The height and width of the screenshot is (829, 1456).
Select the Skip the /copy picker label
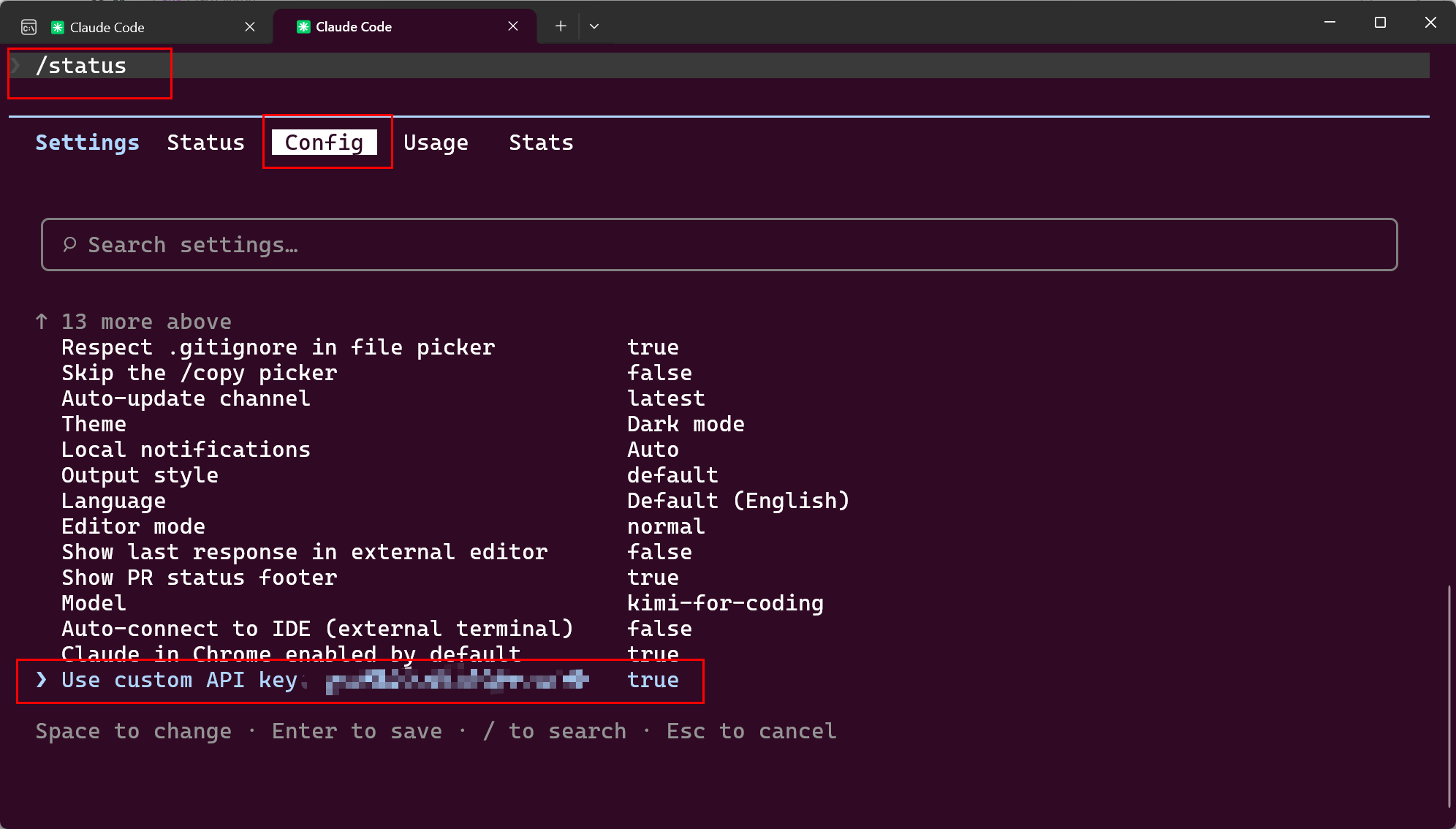200,373
